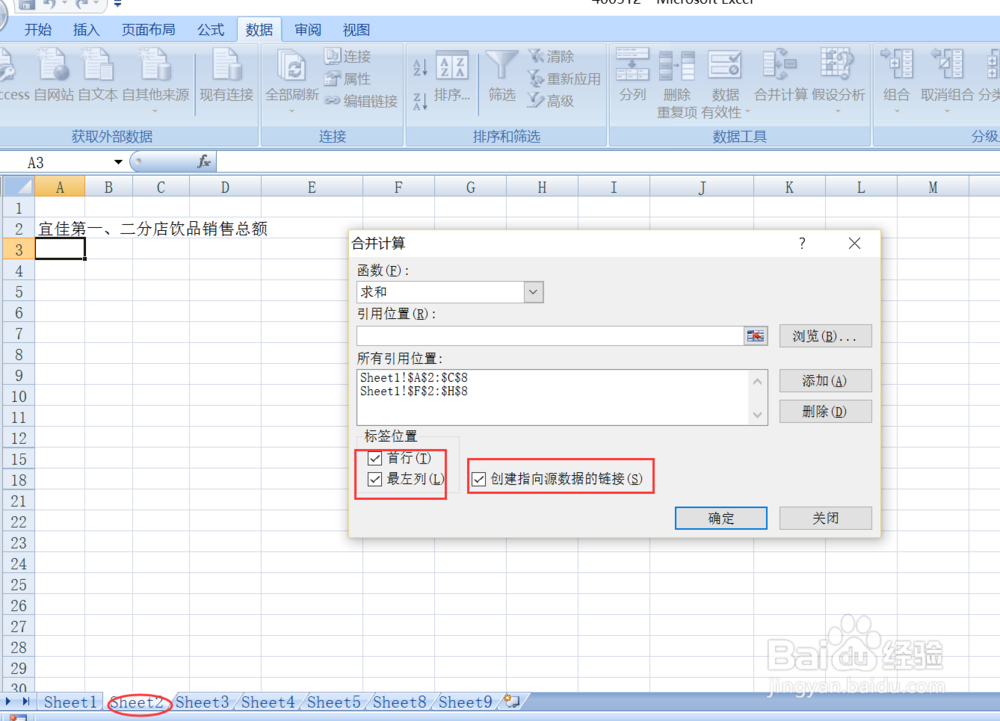Screen dimensions: 1000x721
Task: Open the Name Box dropdown arrow
Action: pos(117,161)
